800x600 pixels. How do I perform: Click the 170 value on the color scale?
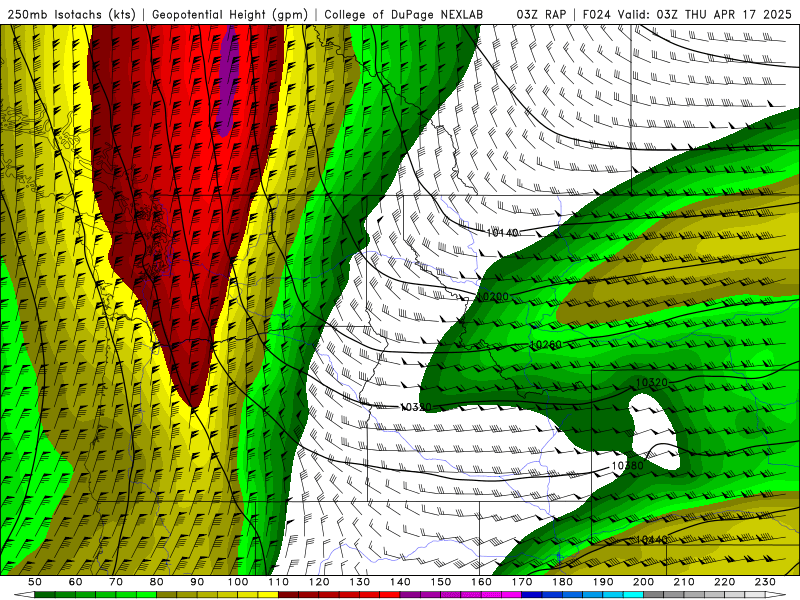522,582
